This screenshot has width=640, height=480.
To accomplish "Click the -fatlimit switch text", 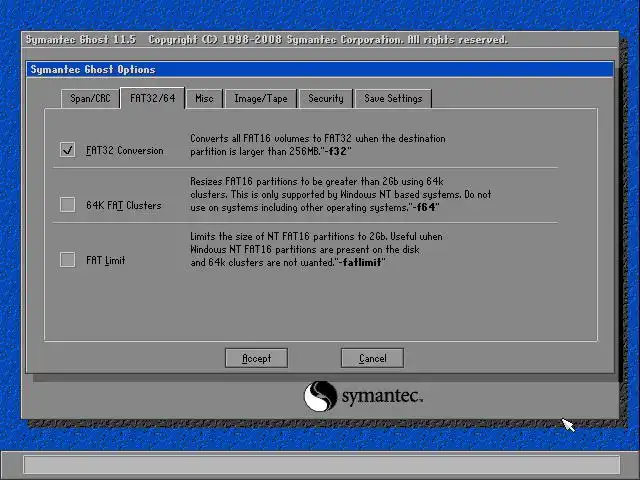I will click(360, 262).
